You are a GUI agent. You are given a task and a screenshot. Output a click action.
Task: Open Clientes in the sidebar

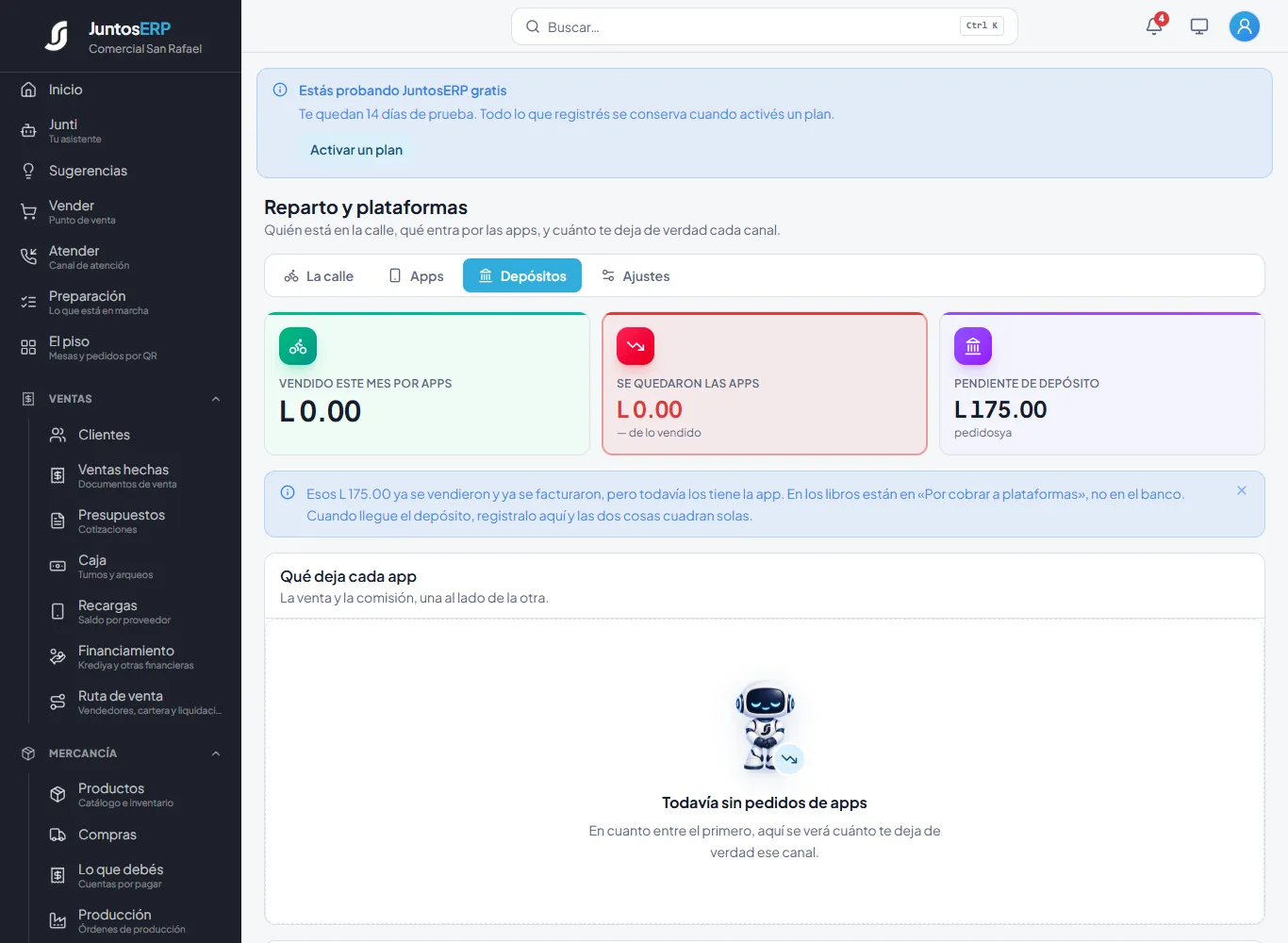click(x=135, y=435)
